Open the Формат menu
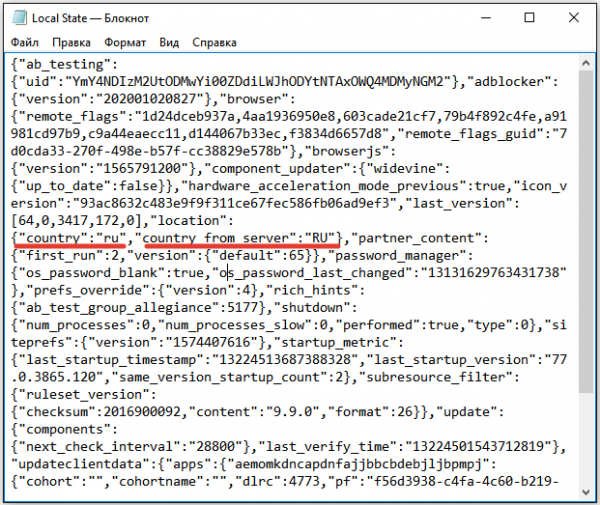 click(125, 42)
